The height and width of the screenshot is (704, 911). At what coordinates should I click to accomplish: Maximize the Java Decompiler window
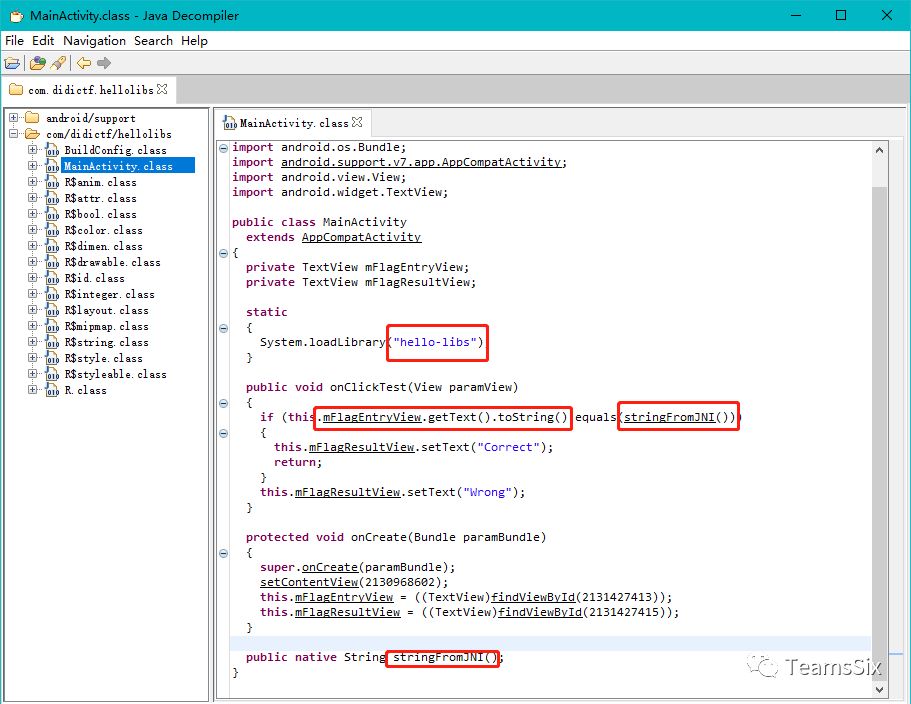[841, 16]
